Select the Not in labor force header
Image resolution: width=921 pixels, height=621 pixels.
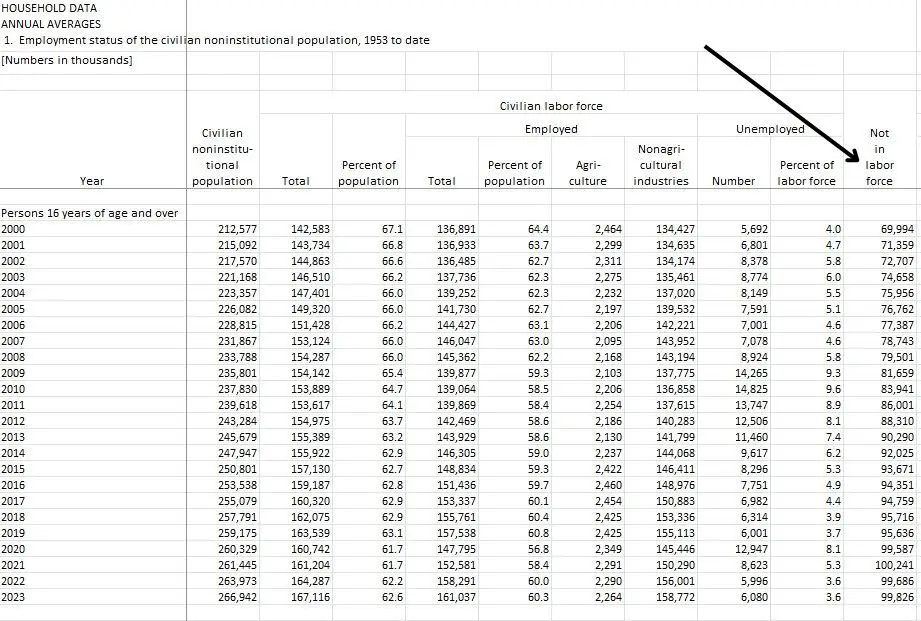tap(879, 157)
